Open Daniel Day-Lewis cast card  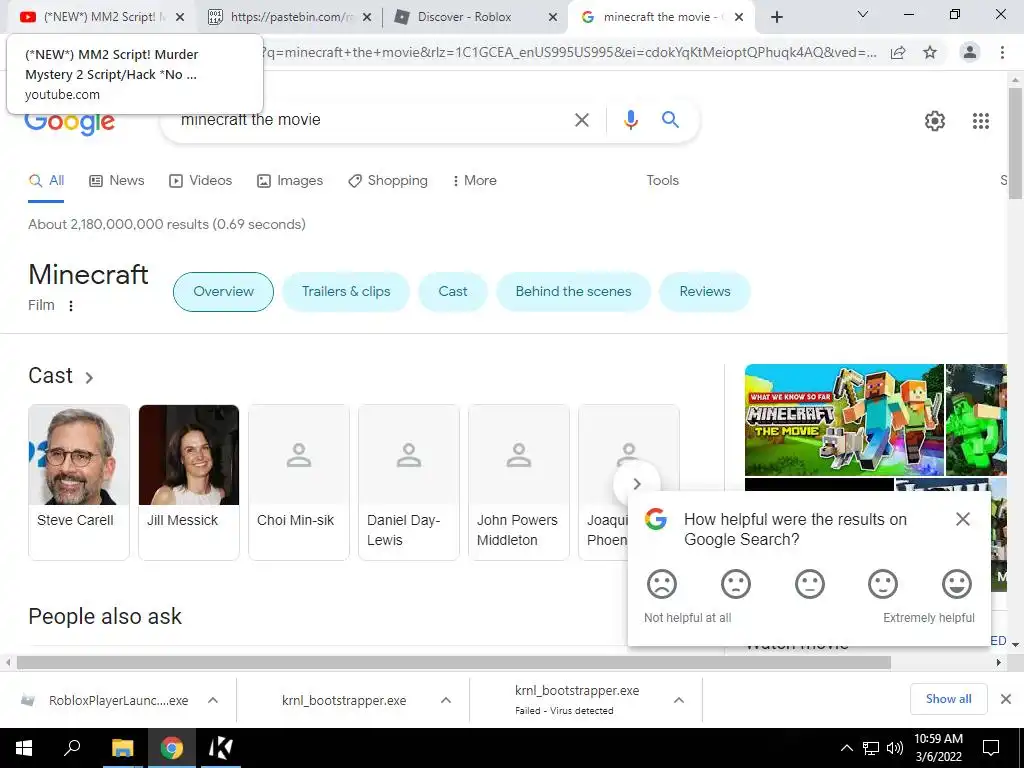(409, 482)
